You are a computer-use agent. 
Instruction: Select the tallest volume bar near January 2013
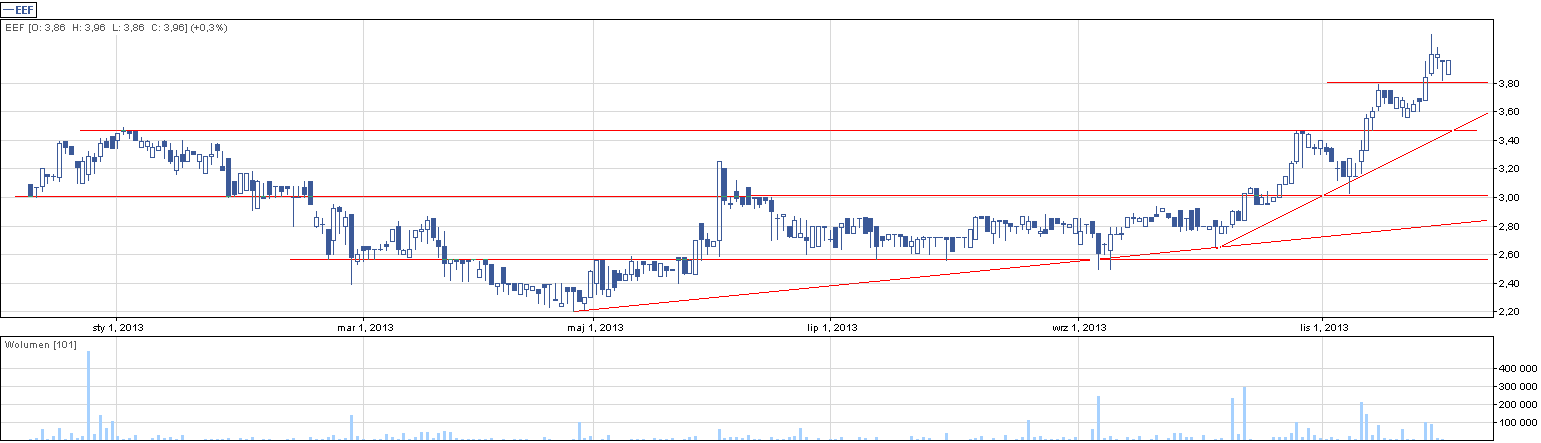click(89, 396)
